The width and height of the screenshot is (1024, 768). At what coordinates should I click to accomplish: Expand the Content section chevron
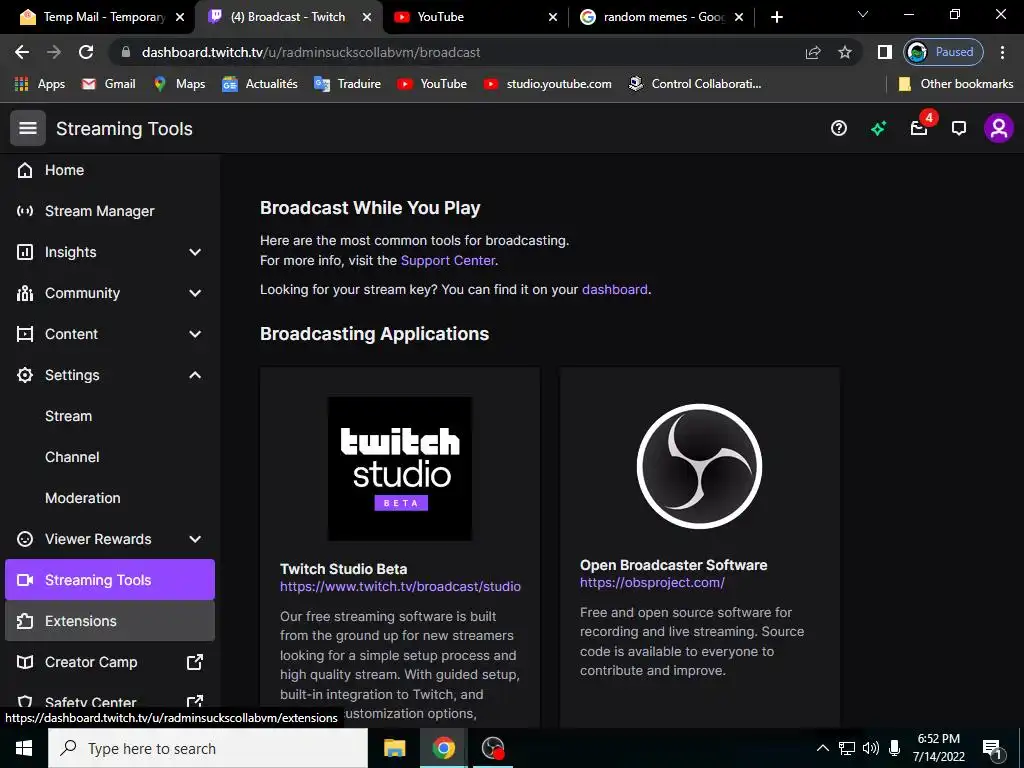(x=195, y=334)
